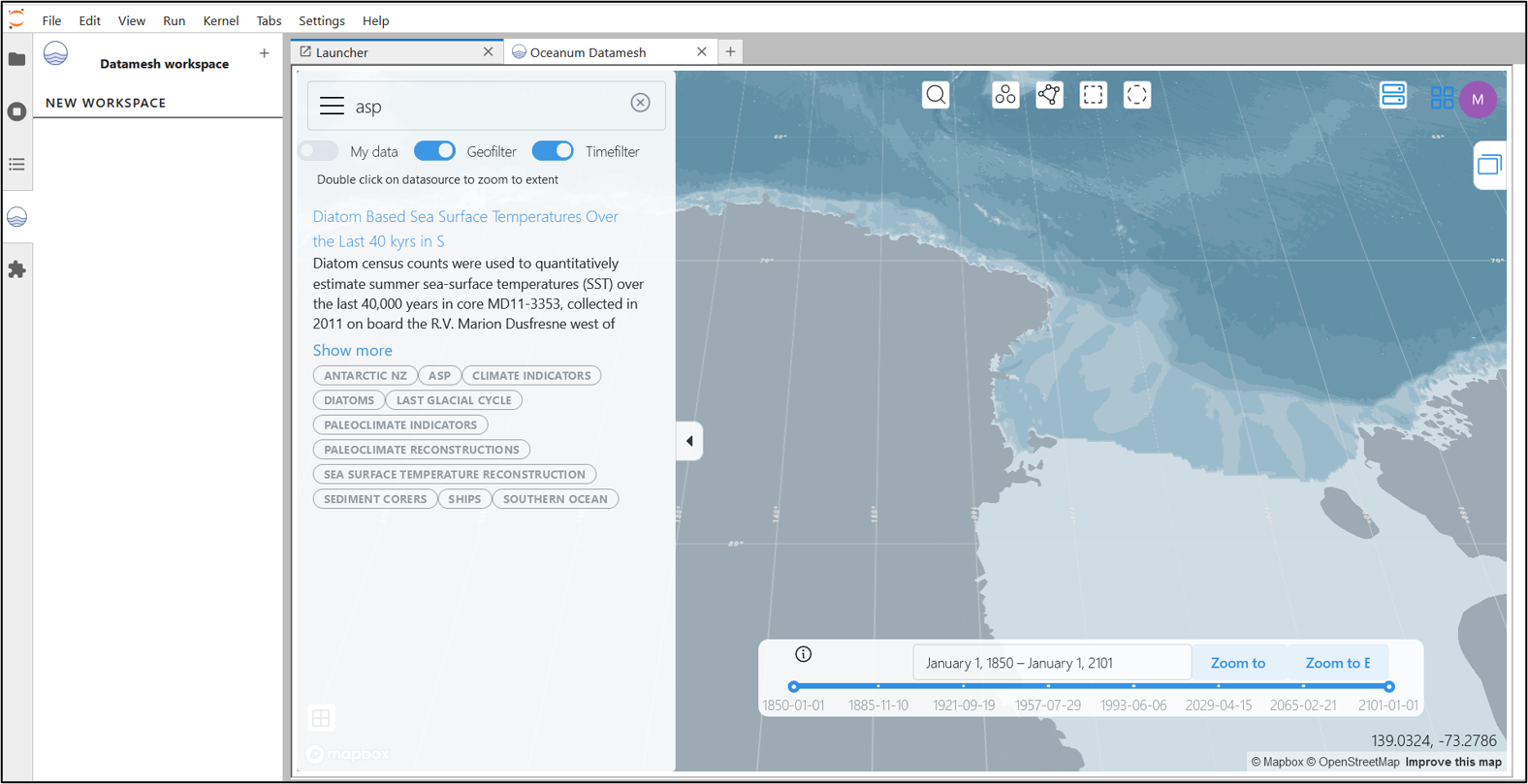Click the Zoom to button
Viewport: 1528px width, 784px height.
[1238, 663]
